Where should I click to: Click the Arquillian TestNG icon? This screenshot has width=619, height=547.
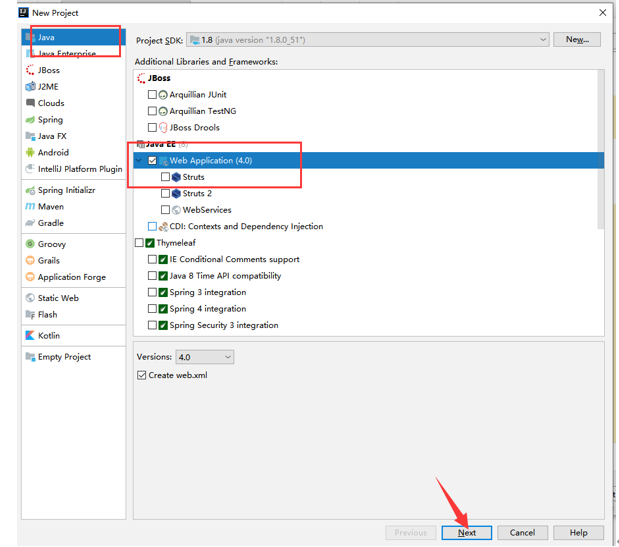pyautogui.click(x=163, y=111)
